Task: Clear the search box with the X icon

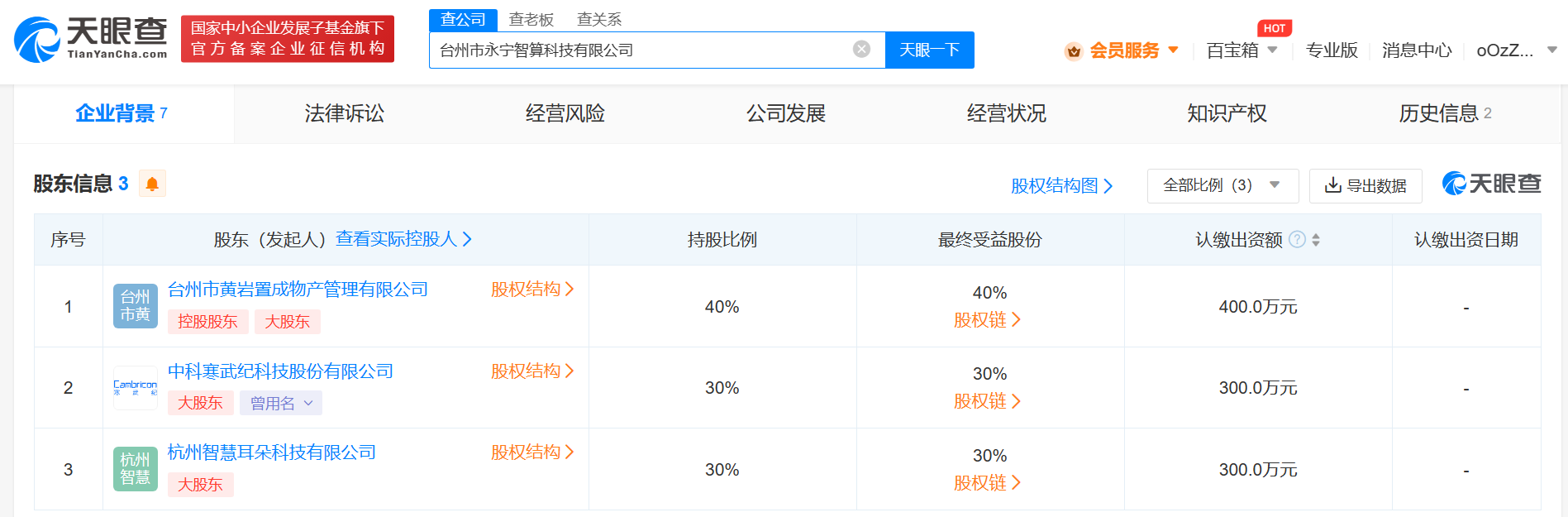Action: click(x=861, y=50)
